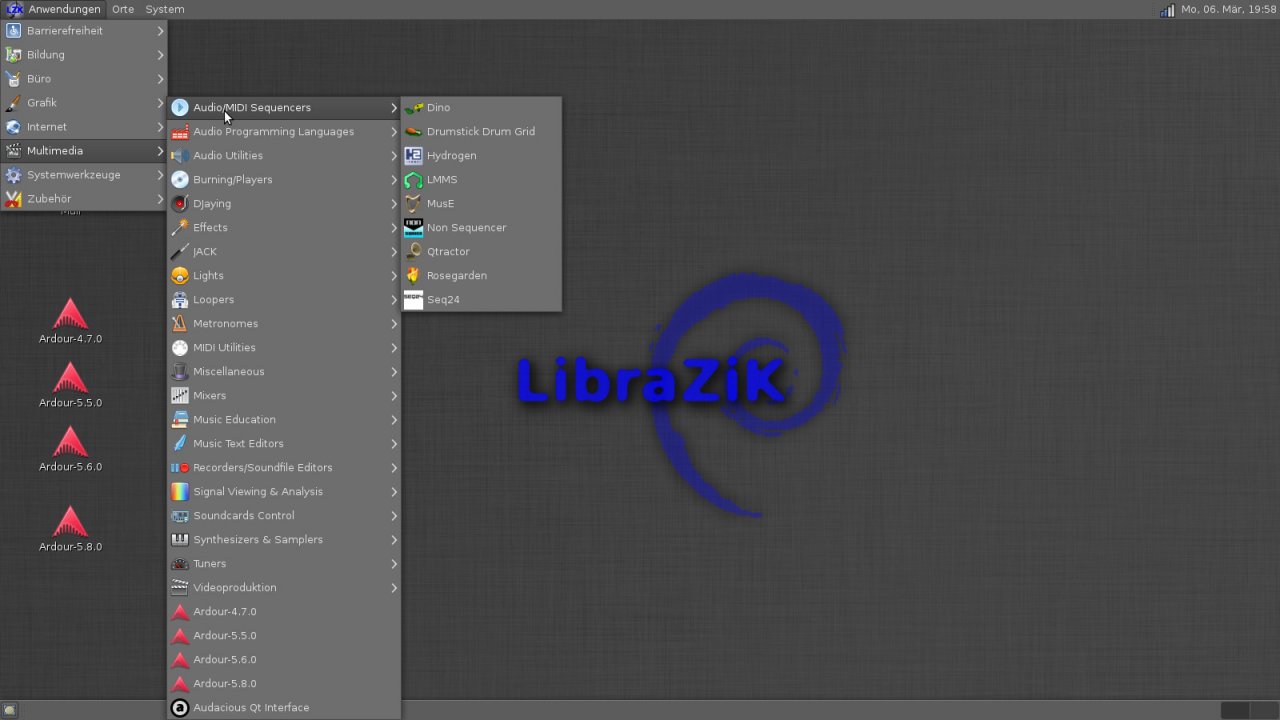Image resolution: width=1280 pixels, height=720 pixels.
Task: Open Ardour-4.7.0 desktop shortcut icon
Action: (x=70, y=314)
